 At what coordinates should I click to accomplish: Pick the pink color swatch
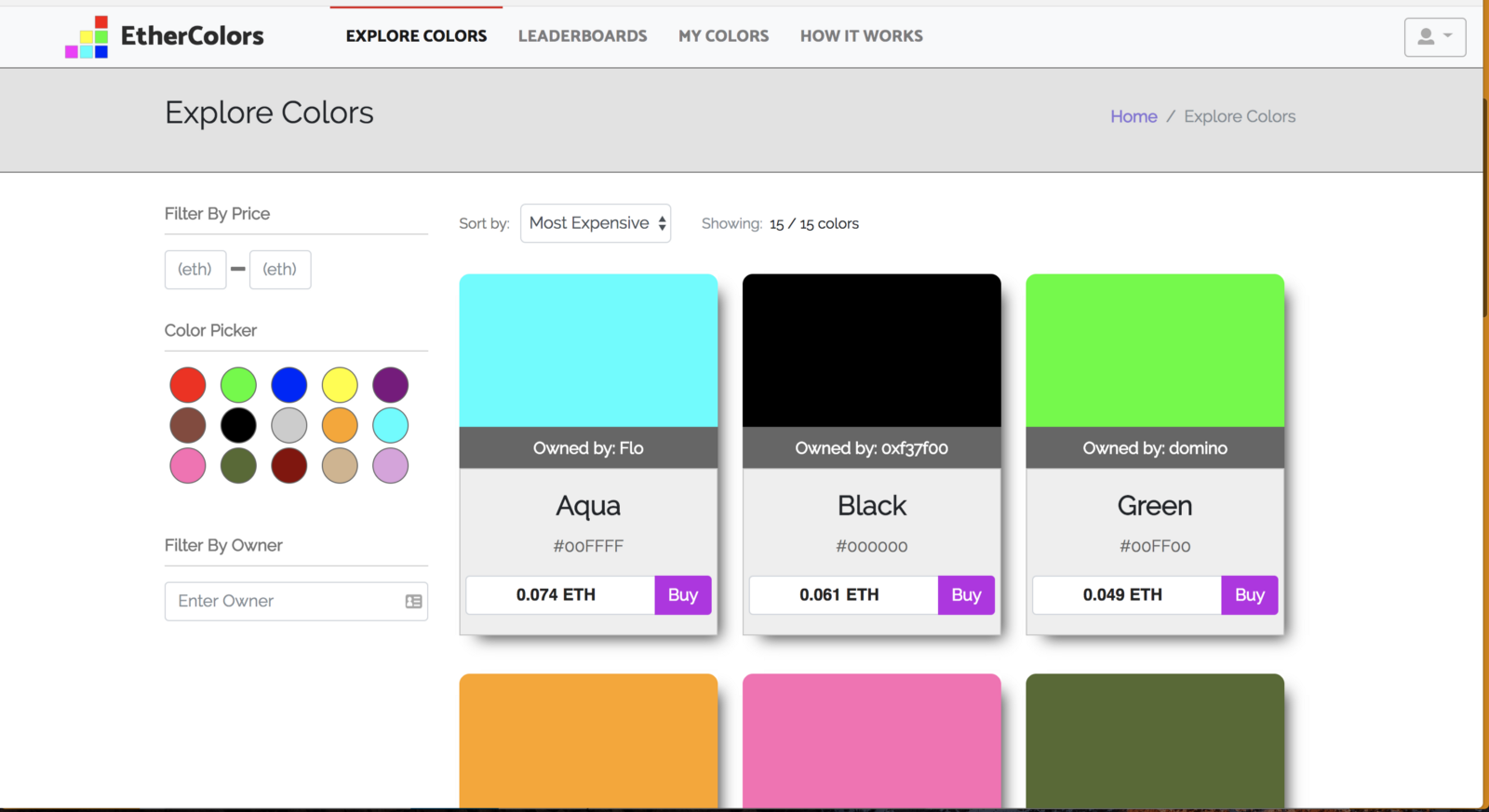188,466
